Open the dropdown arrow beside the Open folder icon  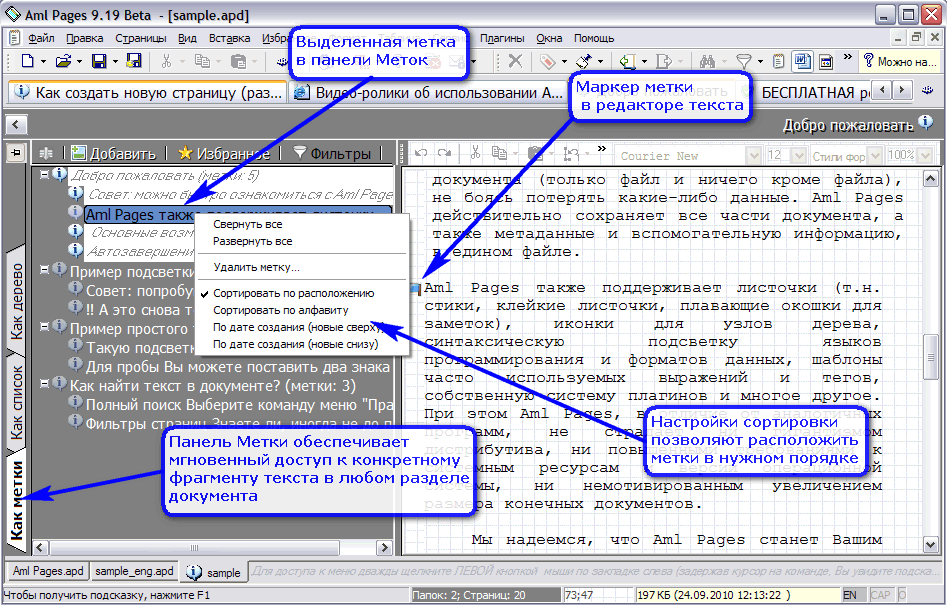click(x=79, y=61)
